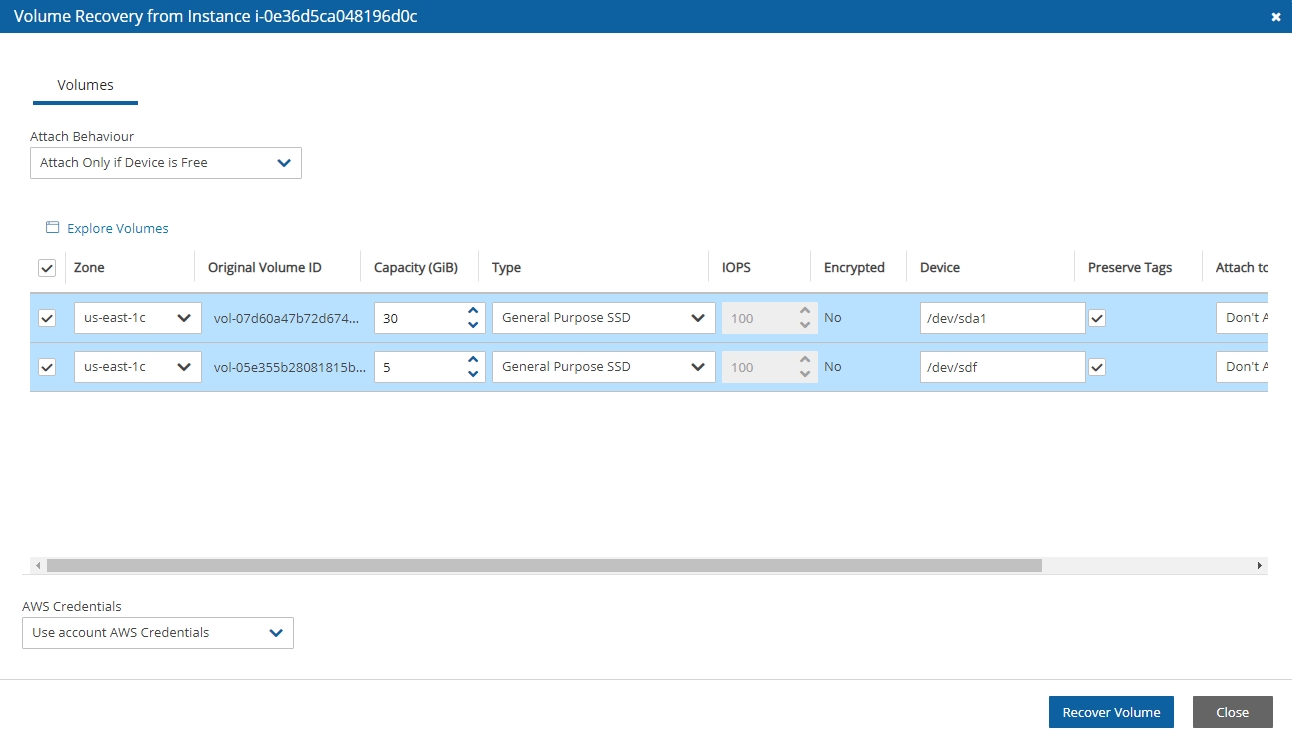The height and width of the screenshot is (743, 1292).
Task: Click the Explore Volumes window icon
Action: [x=52, y=228]
